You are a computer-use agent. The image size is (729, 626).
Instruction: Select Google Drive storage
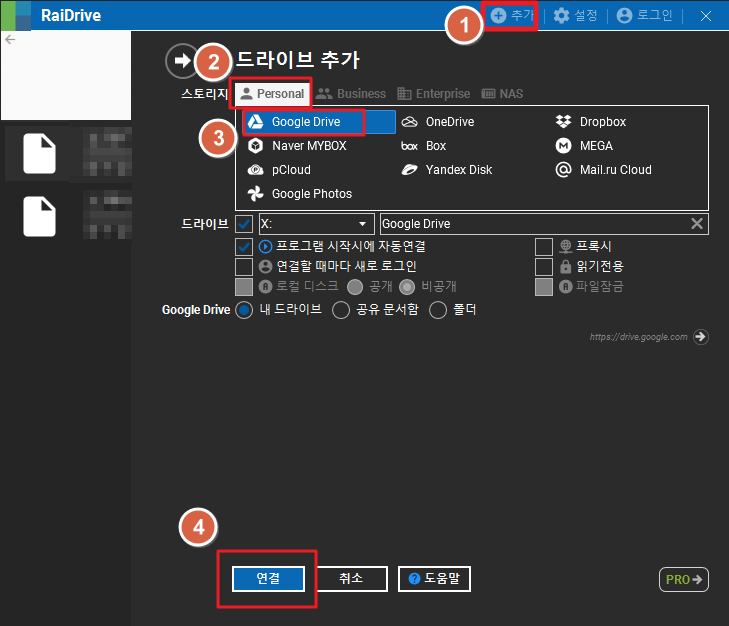[319, 122]
